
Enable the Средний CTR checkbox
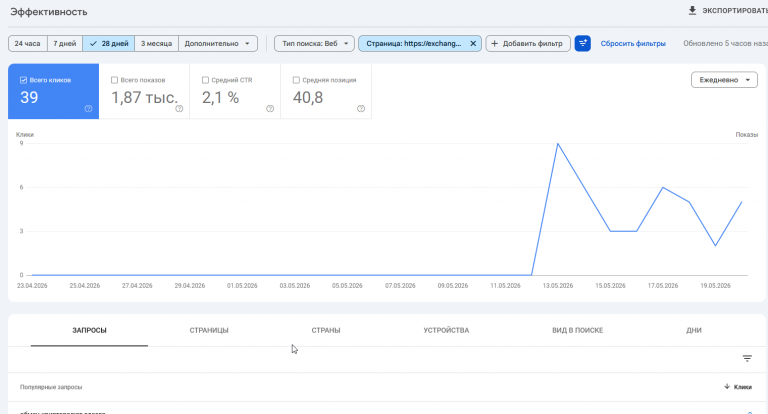click(x=205, y=80)
